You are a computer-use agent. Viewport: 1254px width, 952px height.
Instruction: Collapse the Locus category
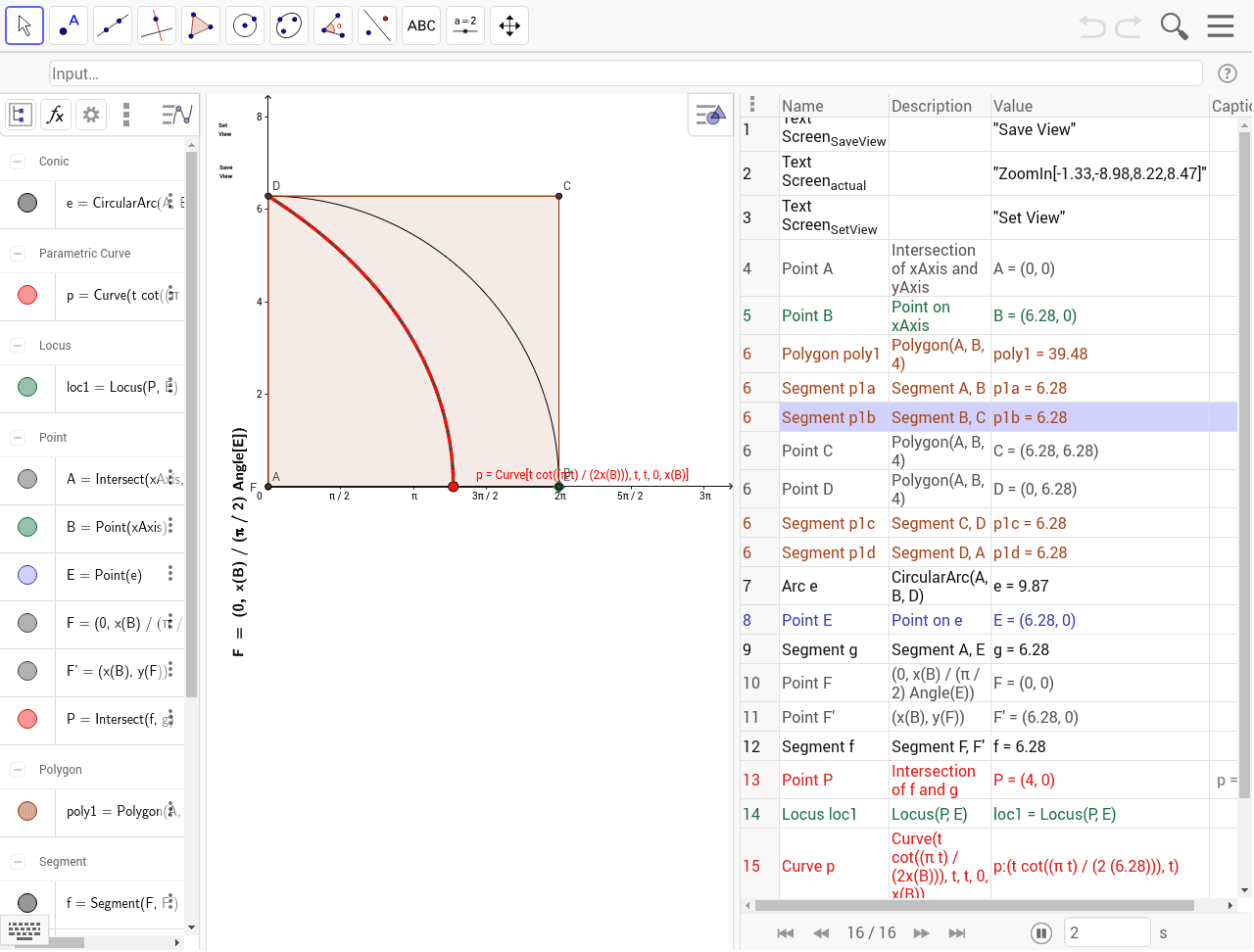coord(18,346)
